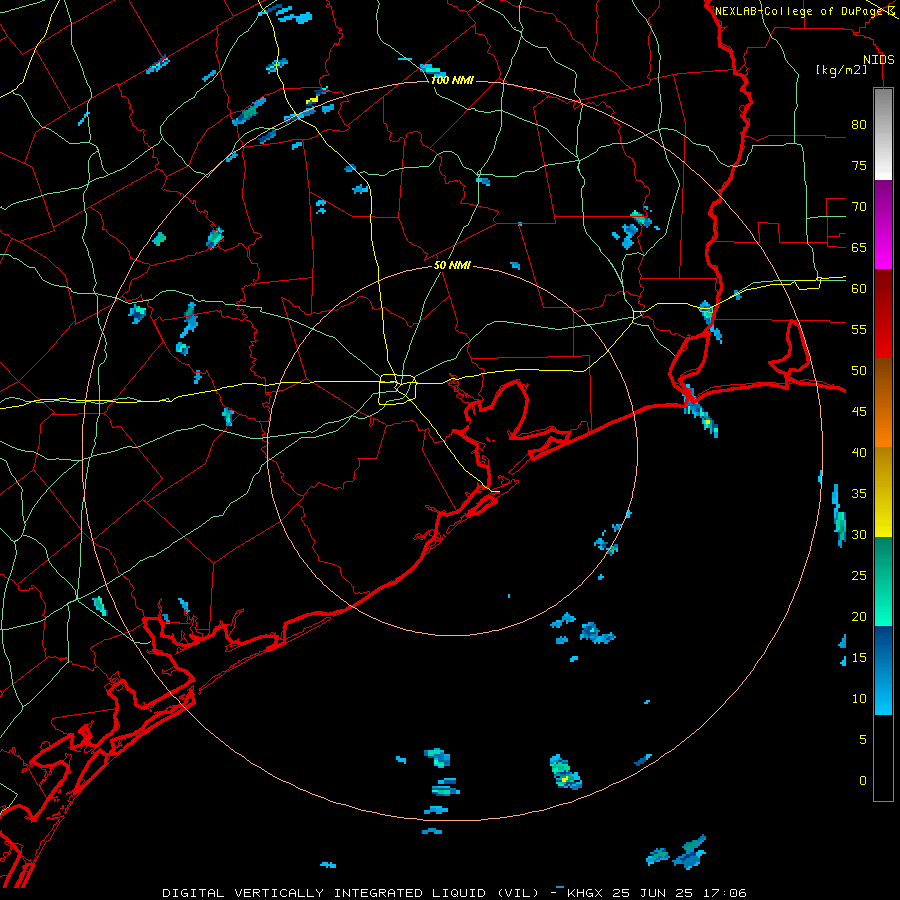Select the blue-cyan segment of the color scale
Viewport: 900px width, 900px height.
(883, 670)
